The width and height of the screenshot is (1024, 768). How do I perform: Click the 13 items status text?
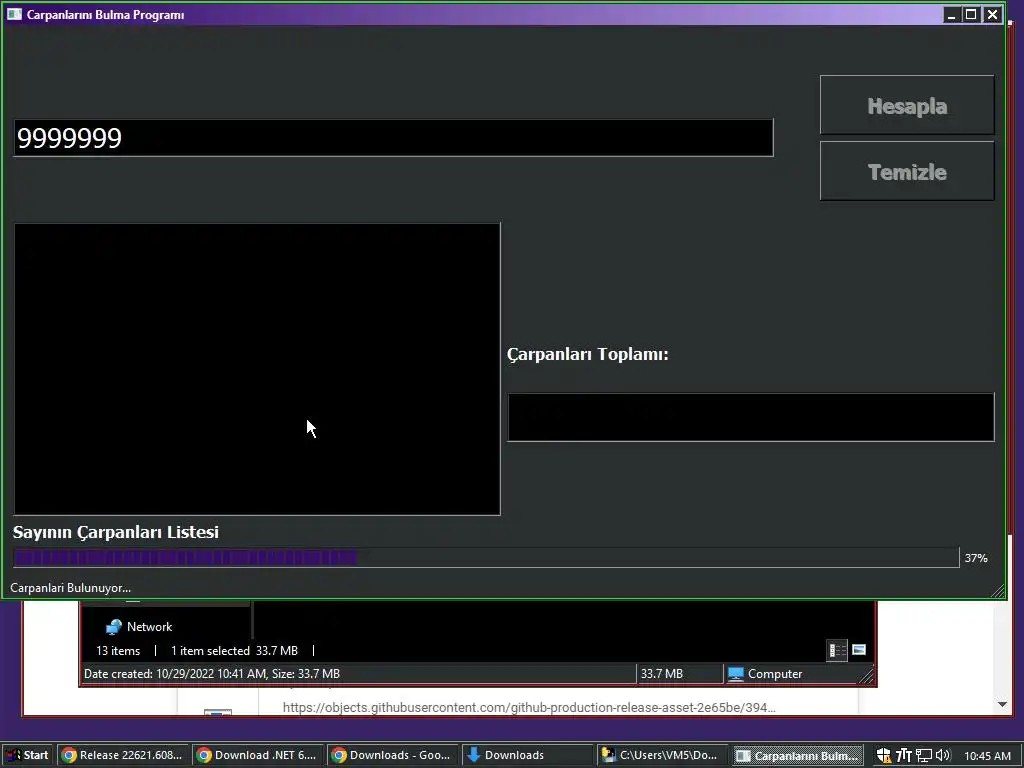tap(118, 650)
